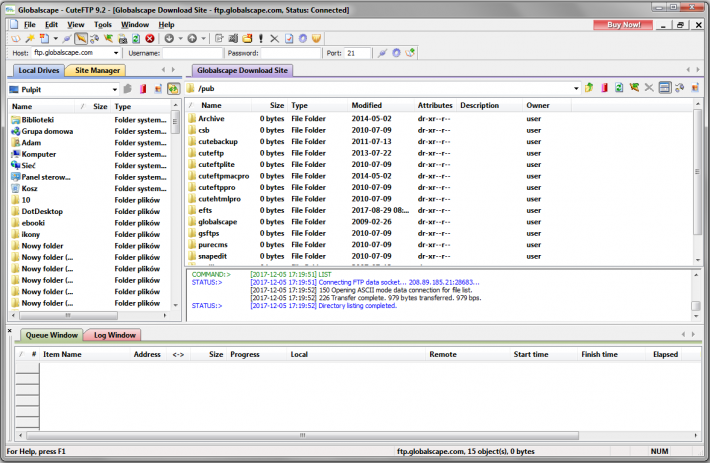Click the Download arrow button
Image resolution: width=710 pixels, height=463 pixels.
(x=169, y=39)
